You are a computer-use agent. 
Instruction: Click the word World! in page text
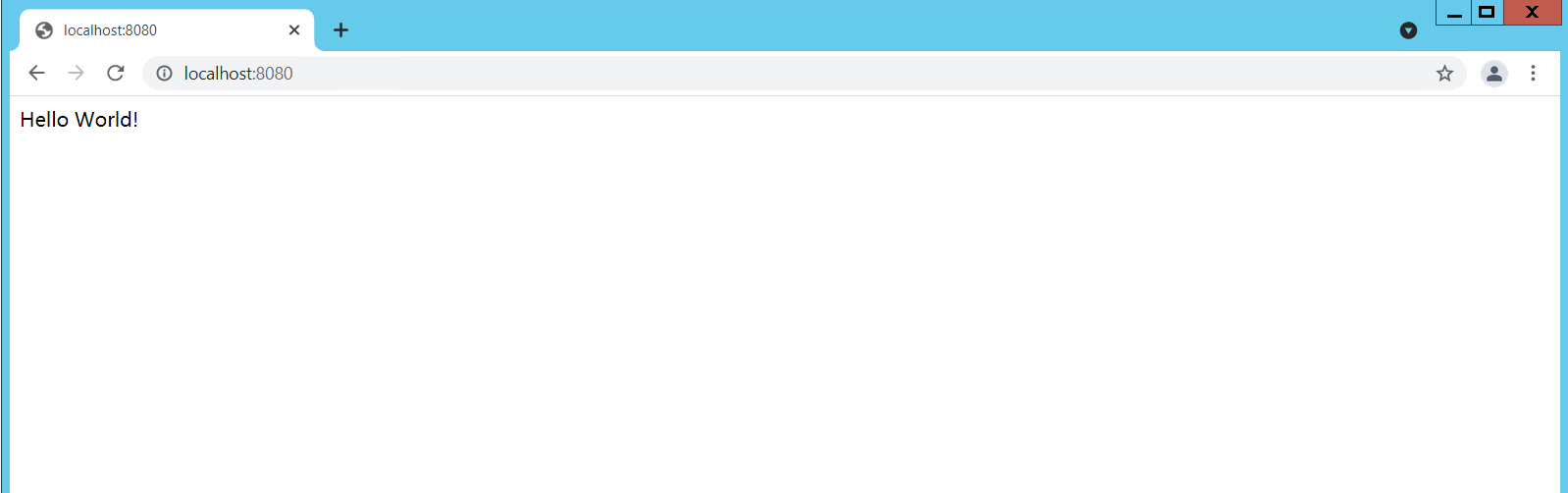pos(107,120)
